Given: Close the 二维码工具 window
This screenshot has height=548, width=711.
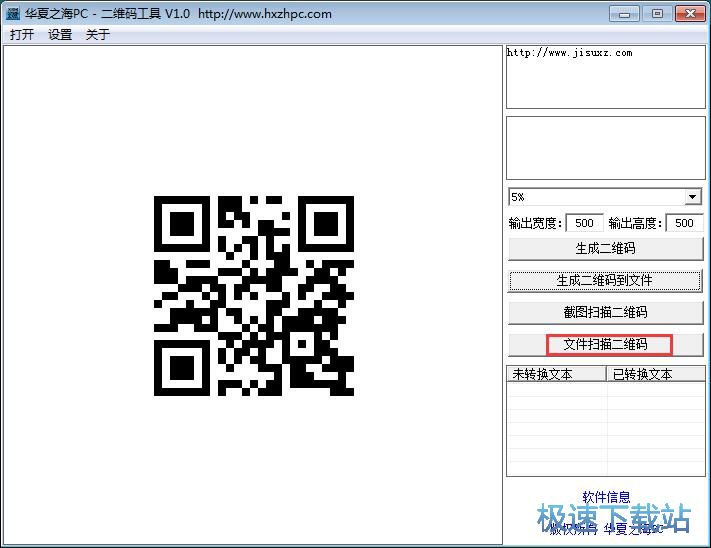Looking at the screenshot, I should click(x=690, y=14).
